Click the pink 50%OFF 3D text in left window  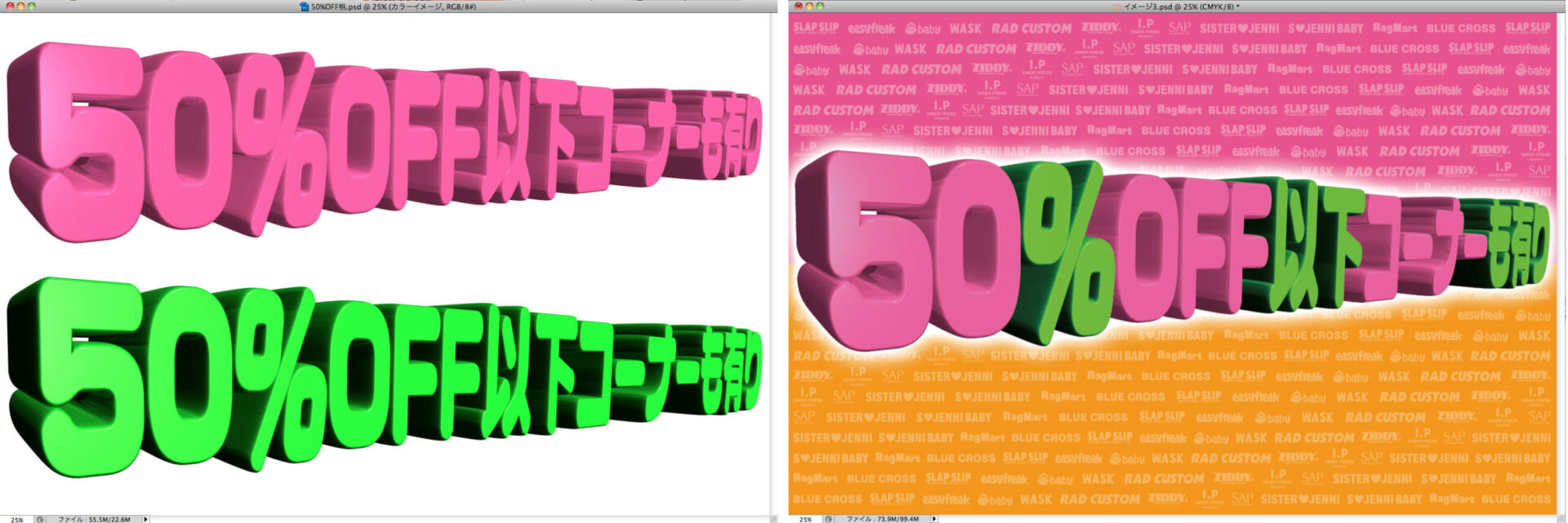pyautogui.click(x=384, y=140)
